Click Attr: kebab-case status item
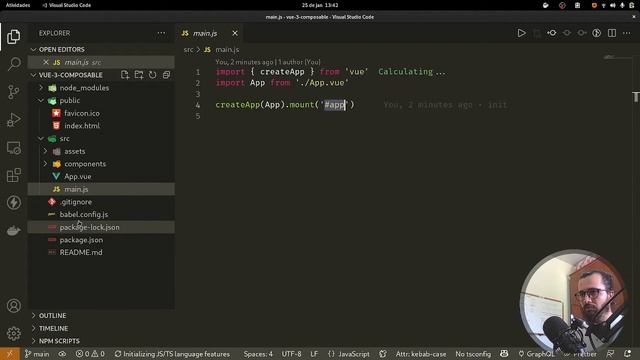Screen dimensions: 640x360 coord(421,354)
